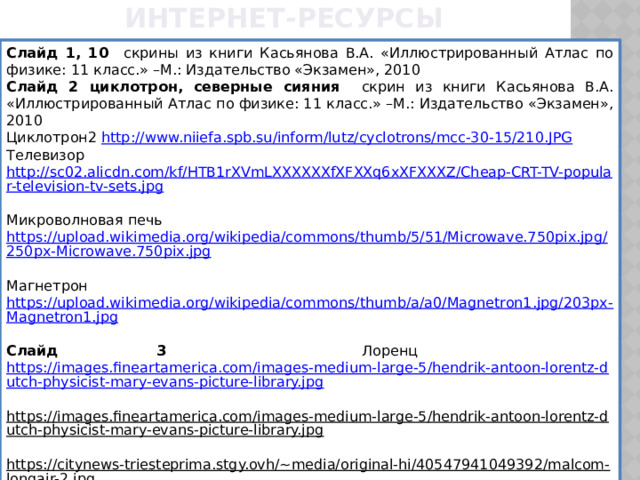
Task: Click the slide title ИНТЕРНЕТ-РЕСУРСЫ
Action: pyautogui.click(x=284, y=18)
